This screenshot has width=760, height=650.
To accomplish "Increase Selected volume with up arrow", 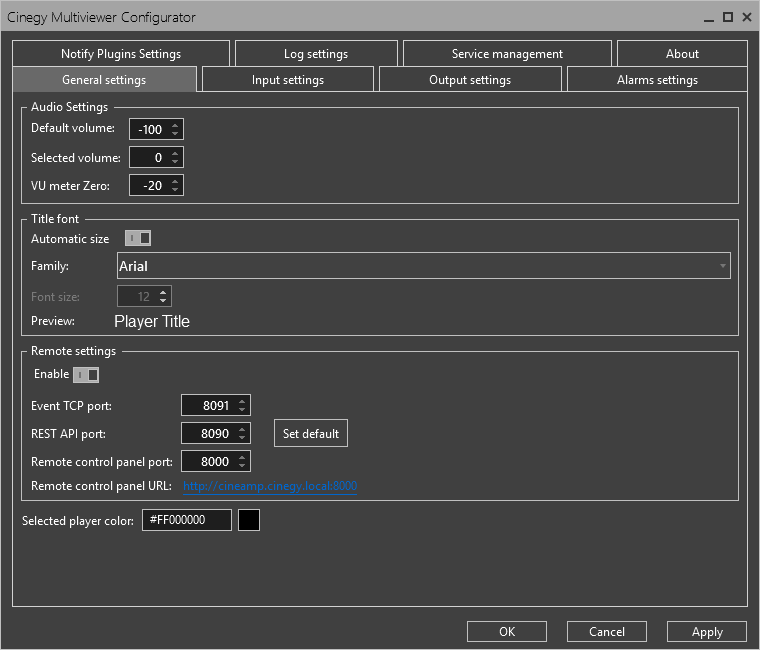I will tap(175, 154).
